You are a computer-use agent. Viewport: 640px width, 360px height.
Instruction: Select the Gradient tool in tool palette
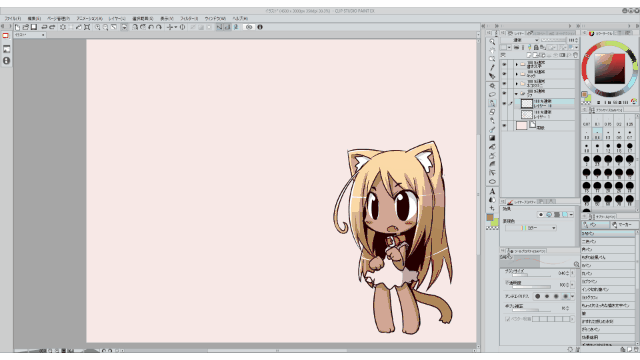(492, 138)
